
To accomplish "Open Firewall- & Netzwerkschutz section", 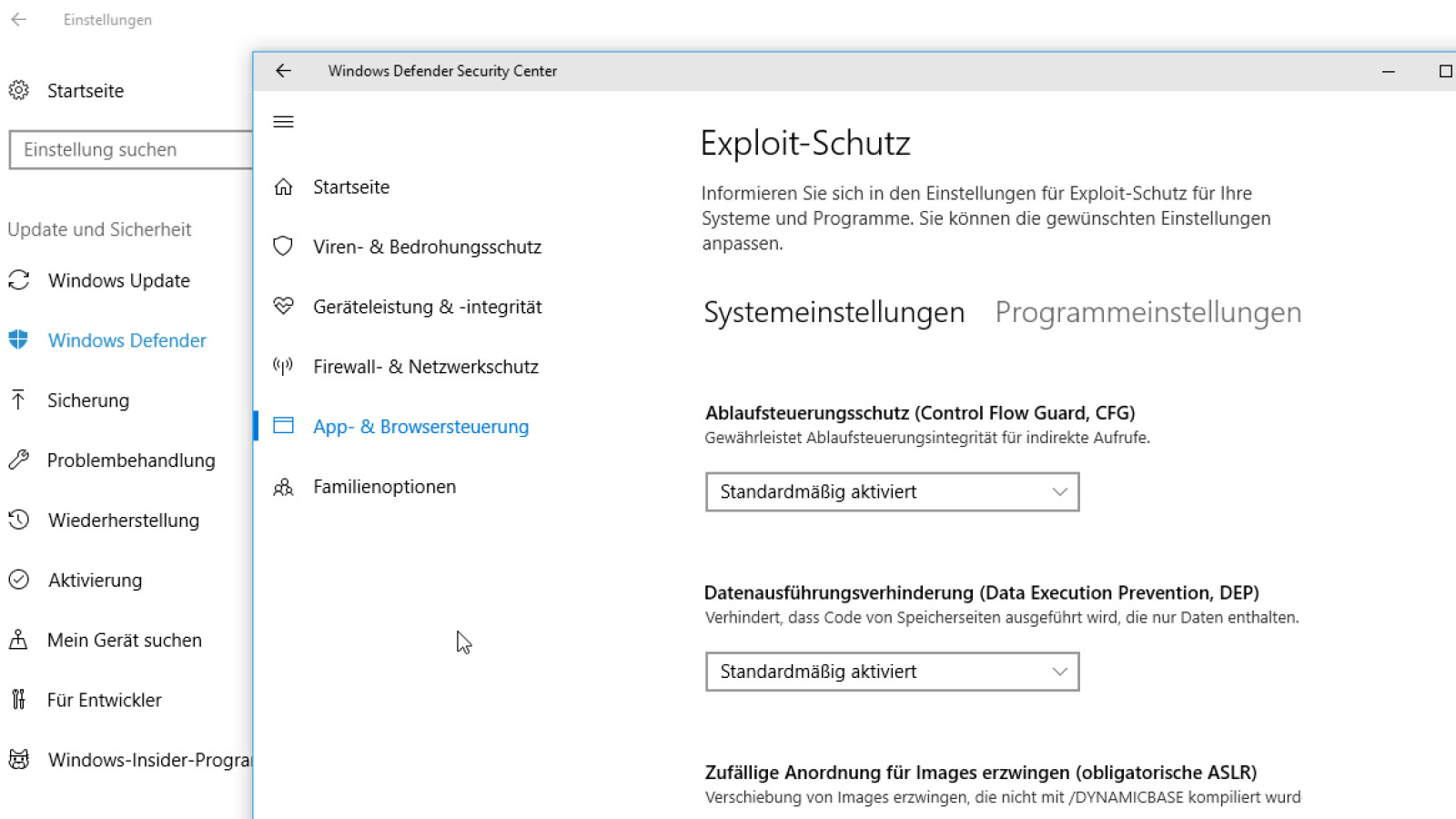I will 426,367.
